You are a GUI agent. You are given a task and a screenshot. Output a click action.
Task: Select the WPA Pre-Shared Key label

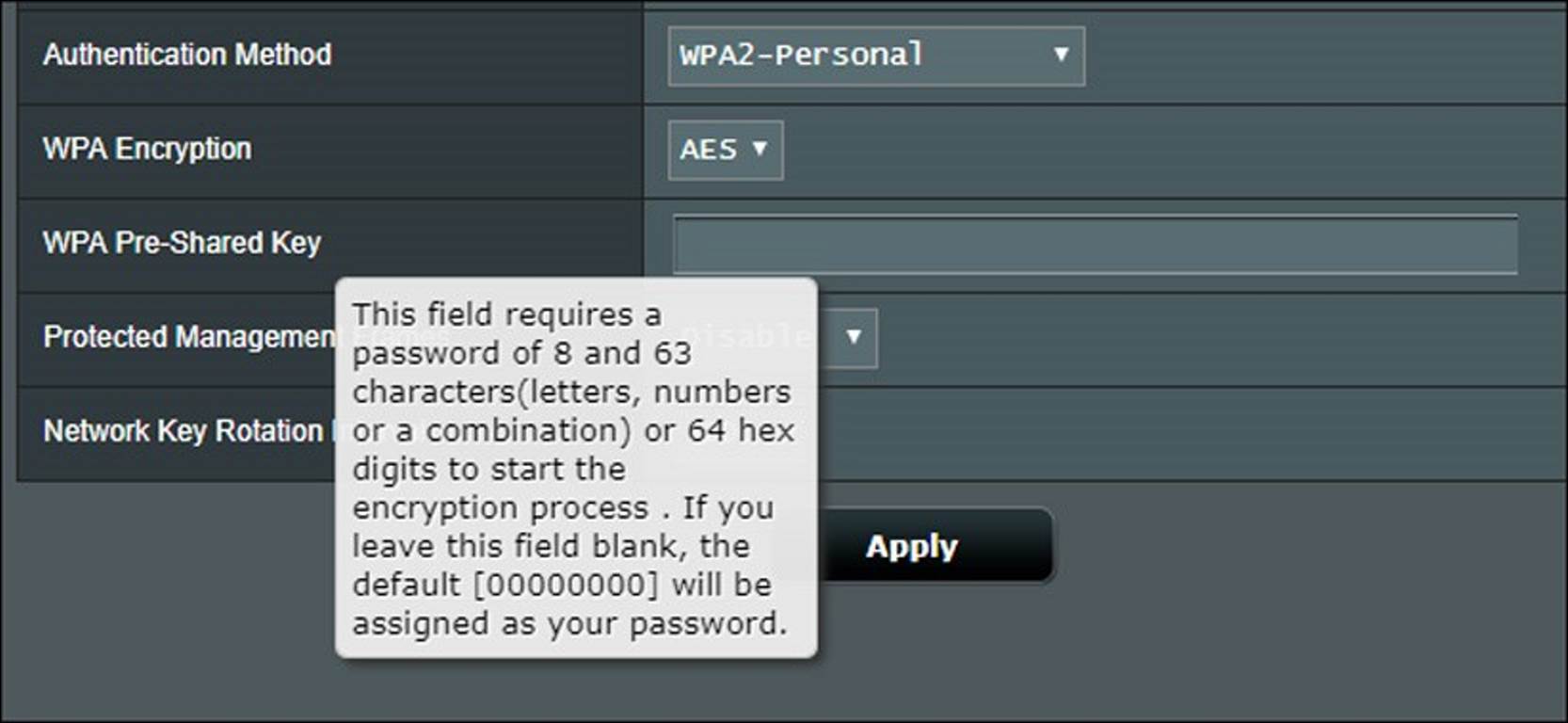click(x=182, y=243)
